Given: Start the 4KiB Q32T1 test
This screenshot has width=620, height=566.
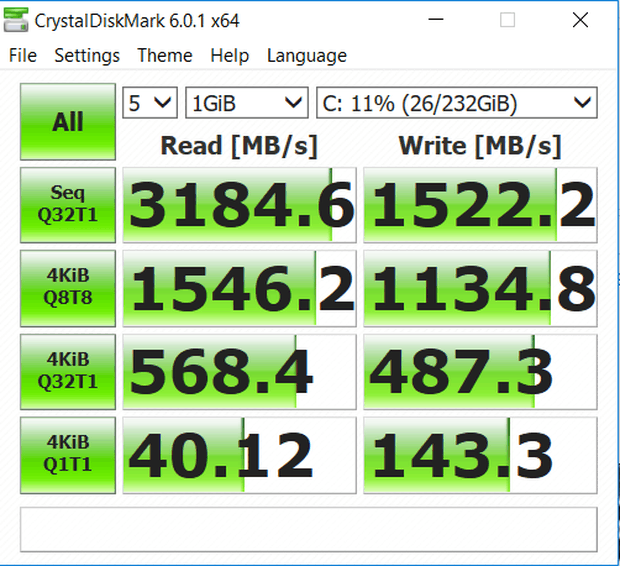Looking at the screenshot, I should [x=68, y=372].
